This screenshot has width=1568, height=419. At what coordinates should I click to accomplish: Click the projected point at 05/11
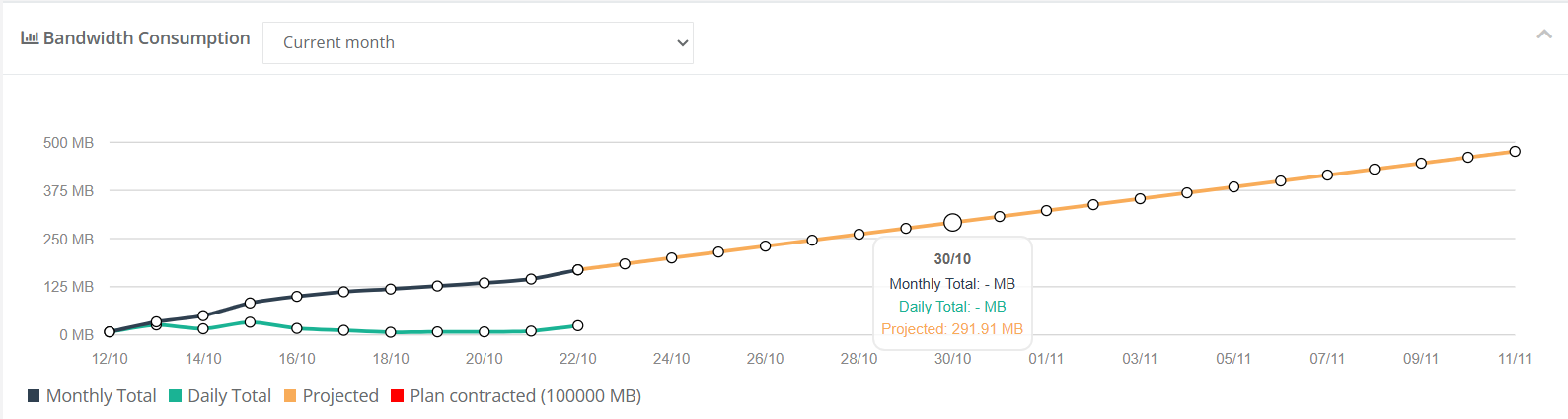pos(1233,186)
